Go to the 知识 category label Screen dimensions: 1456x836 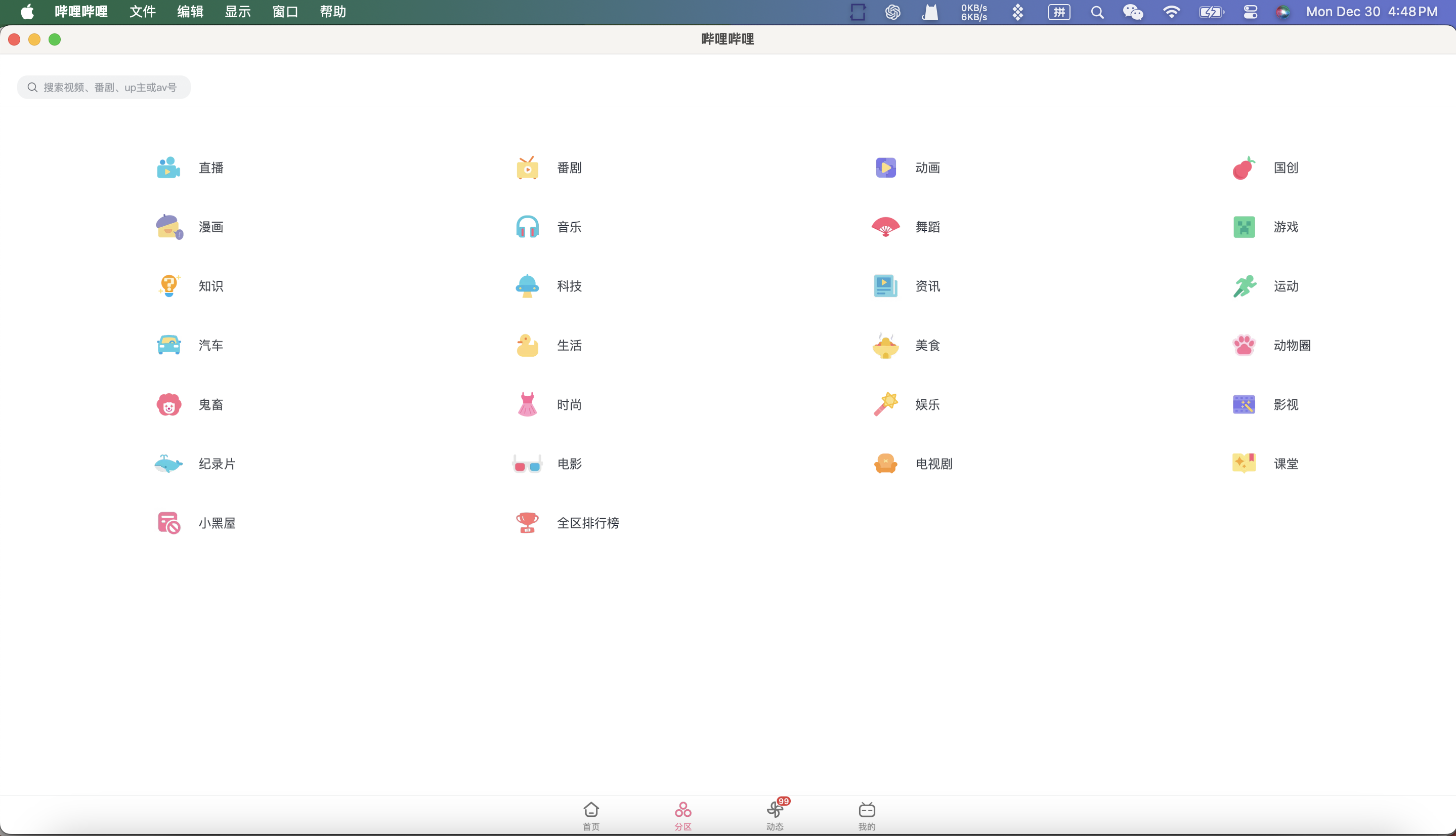(x=211, y=286)
